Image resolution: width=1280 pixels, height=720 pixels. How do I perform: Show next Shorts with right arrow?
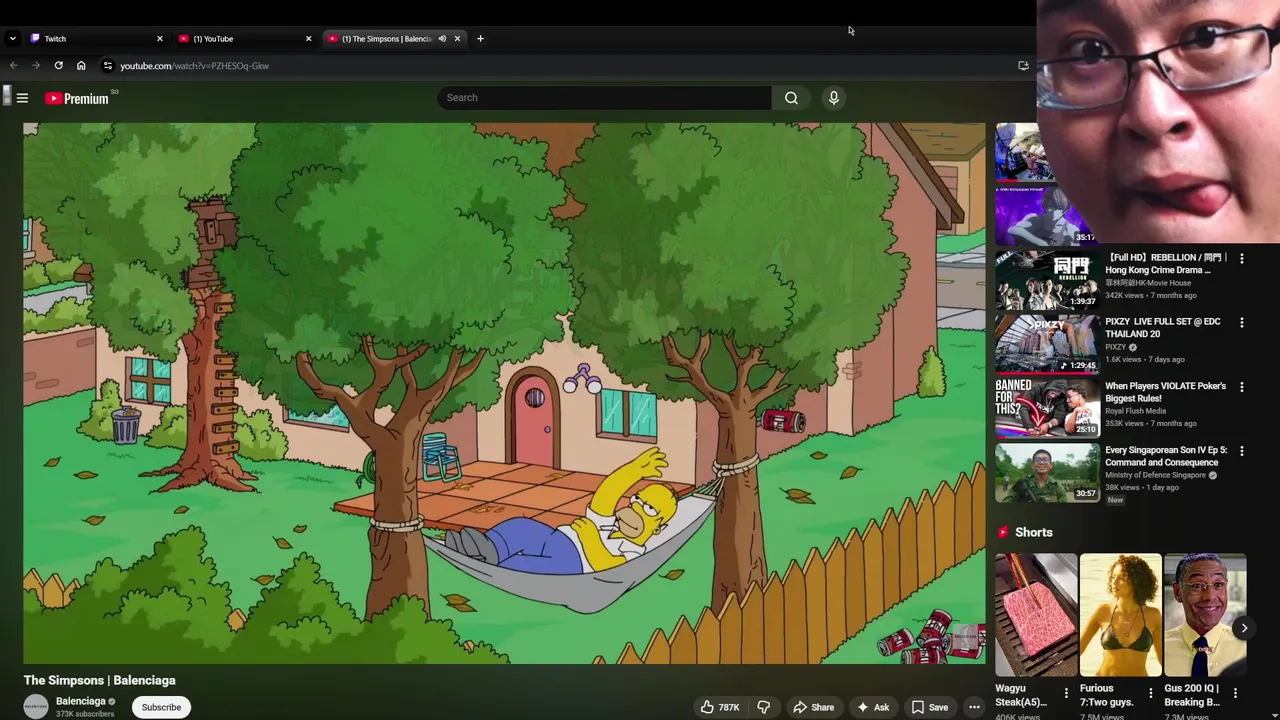(x=1243, y=628)
